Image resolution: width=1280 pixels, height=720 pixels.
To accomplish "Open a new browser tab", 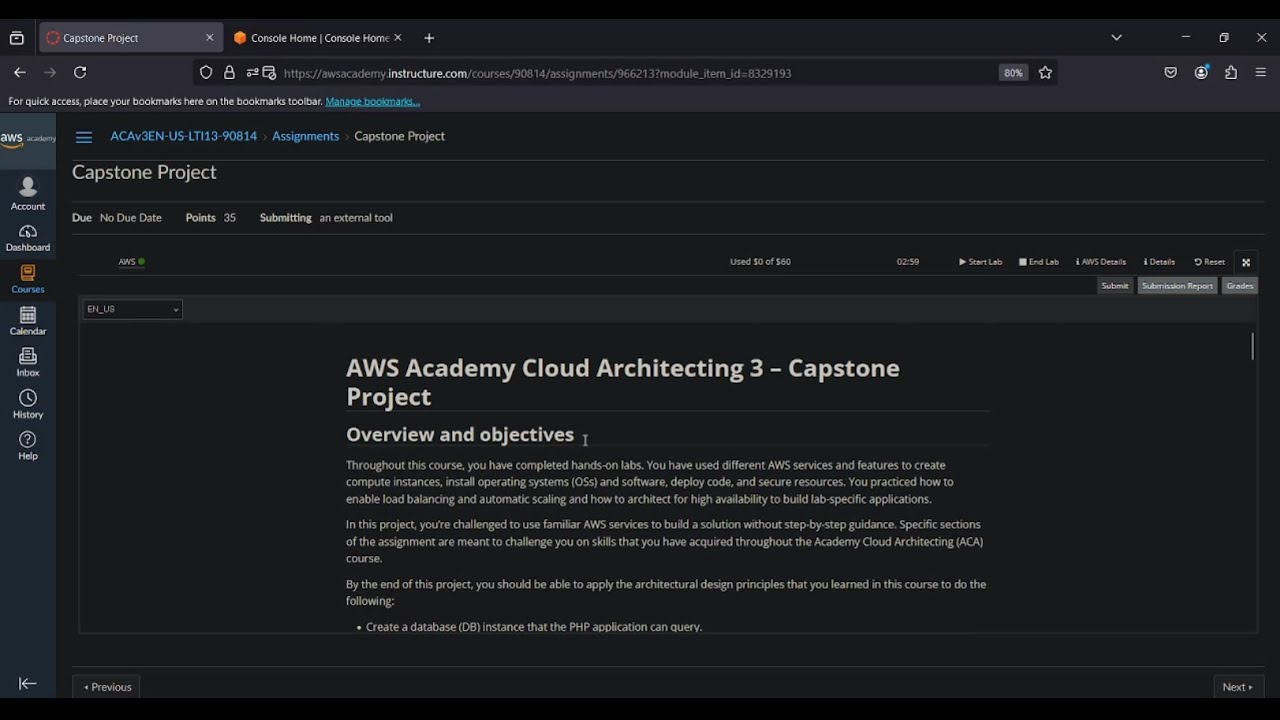I will (429, 38).
